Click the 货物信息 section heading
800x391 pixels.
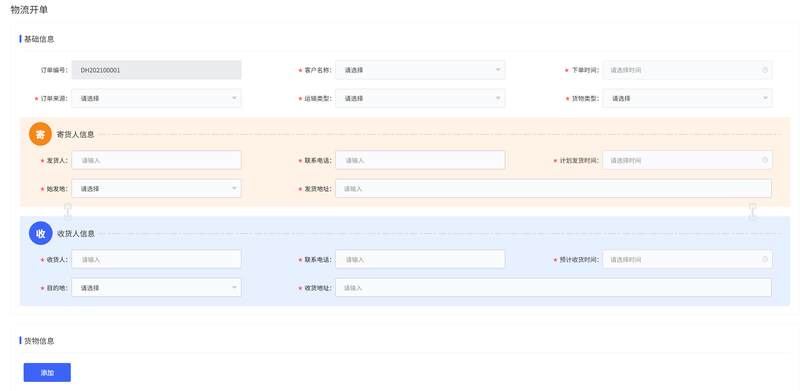tap(39, 341)
